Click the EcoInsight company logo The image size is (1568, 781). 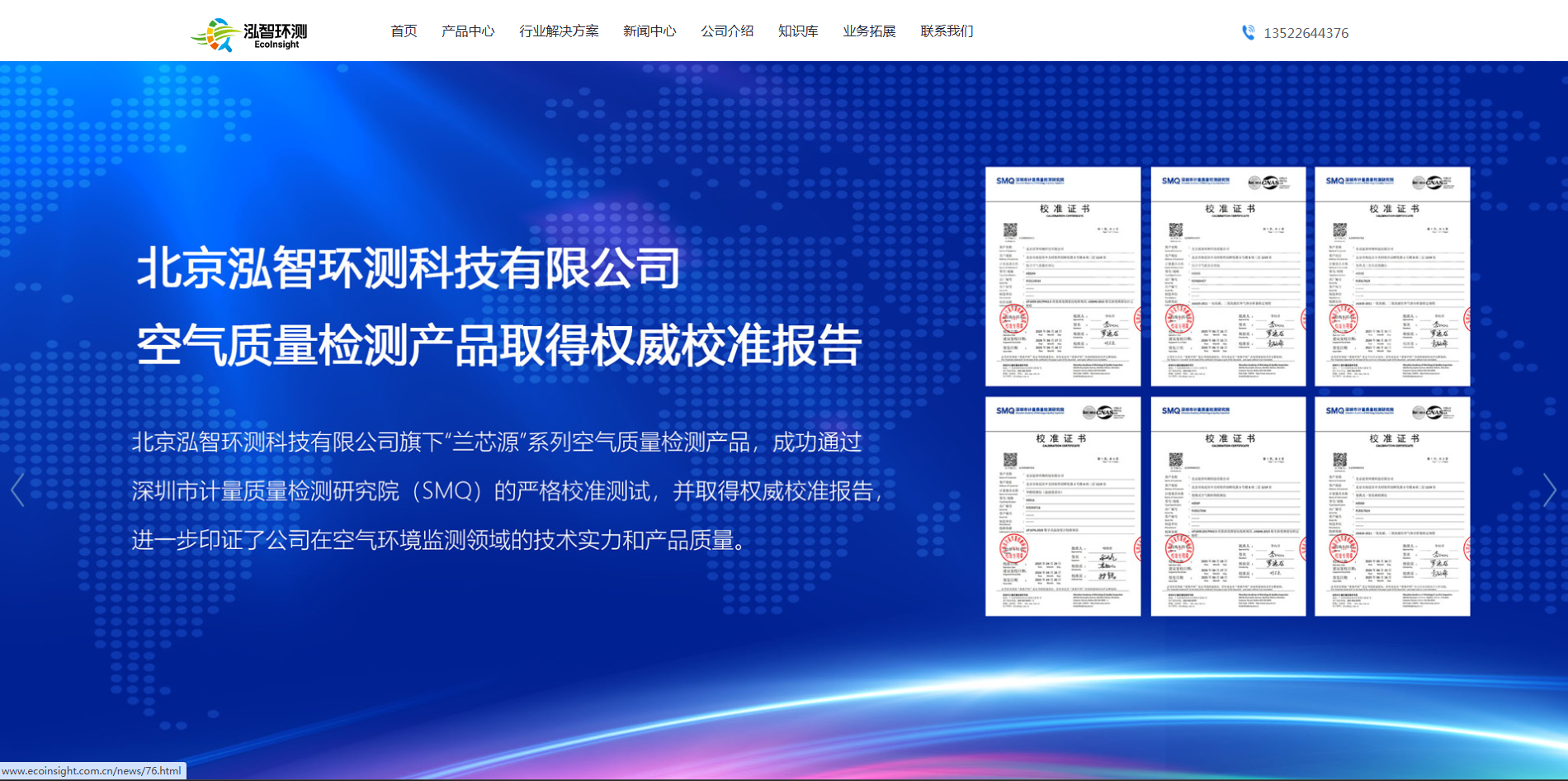(248, 34)
